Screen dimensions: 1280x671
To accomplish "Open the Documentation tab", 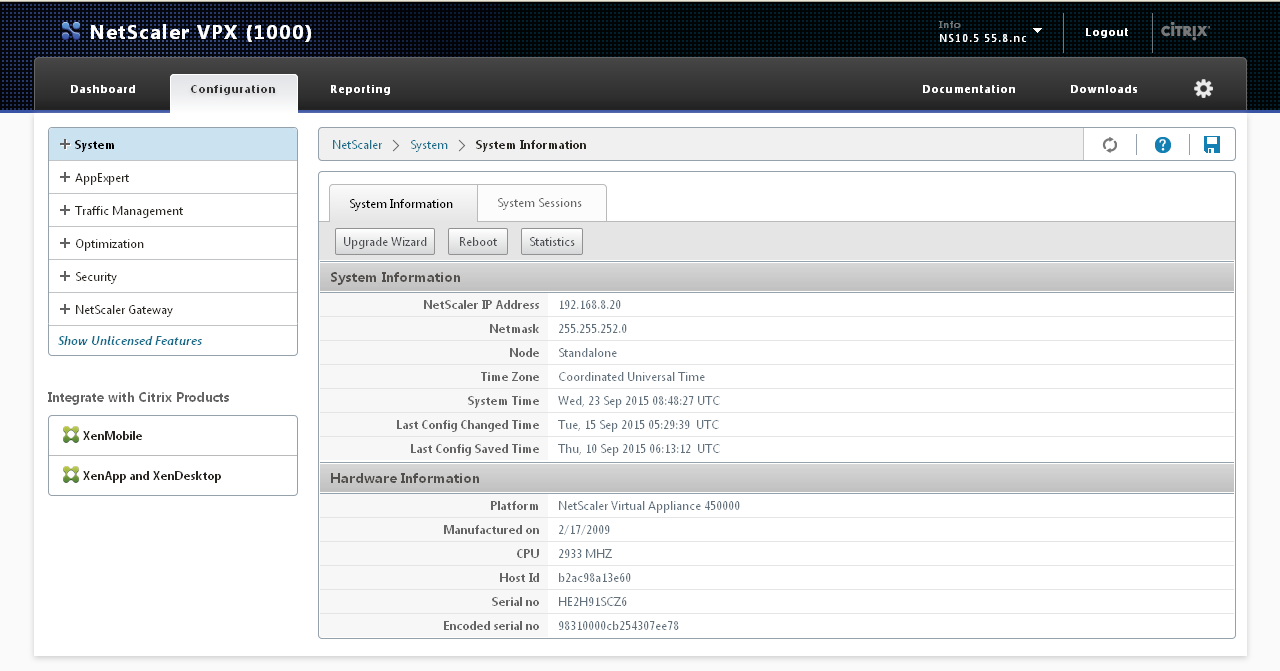I will coord(969,89).
